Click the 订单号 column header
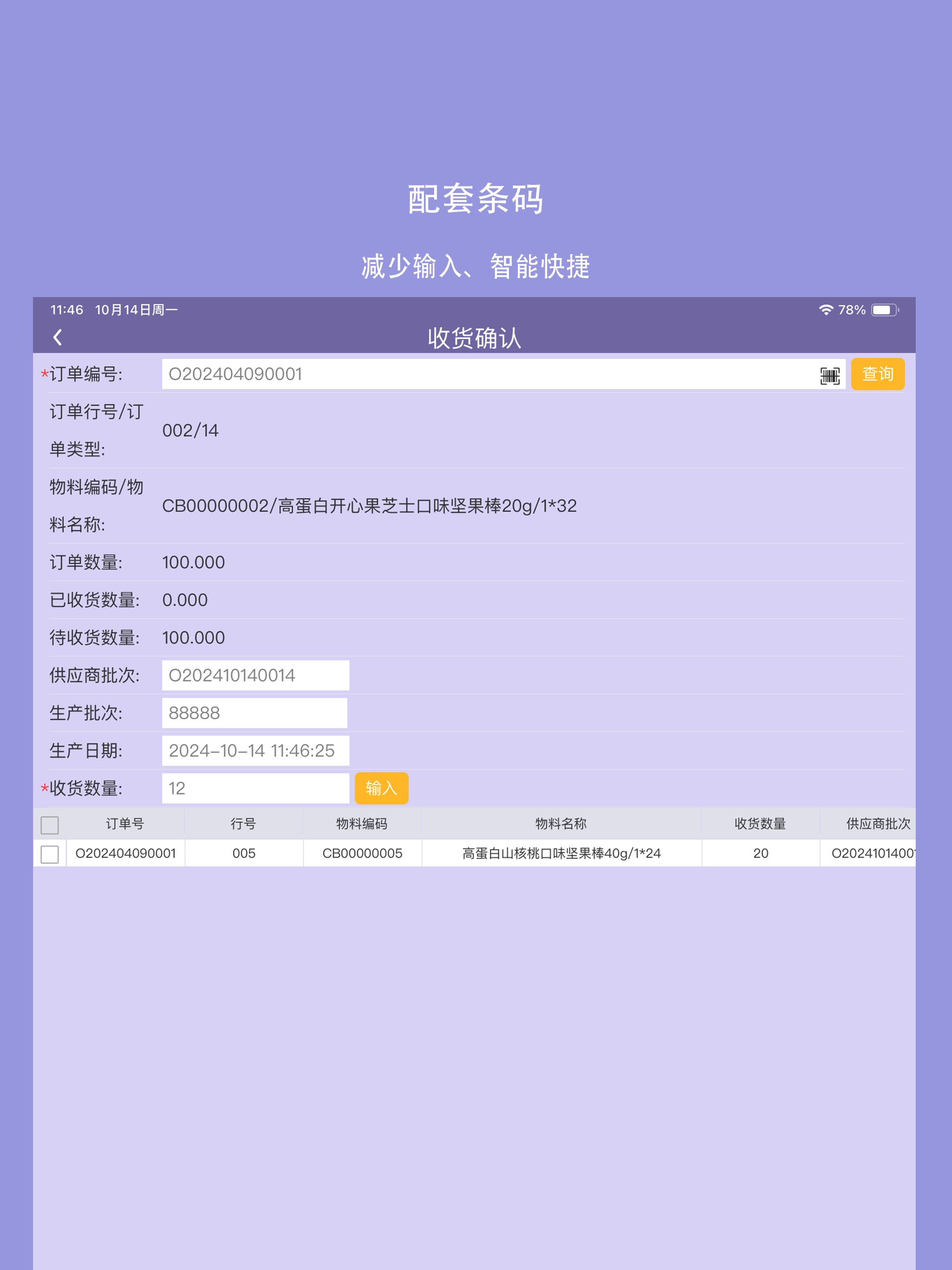This screenshot has height=1270, width=952. [125, 823]
